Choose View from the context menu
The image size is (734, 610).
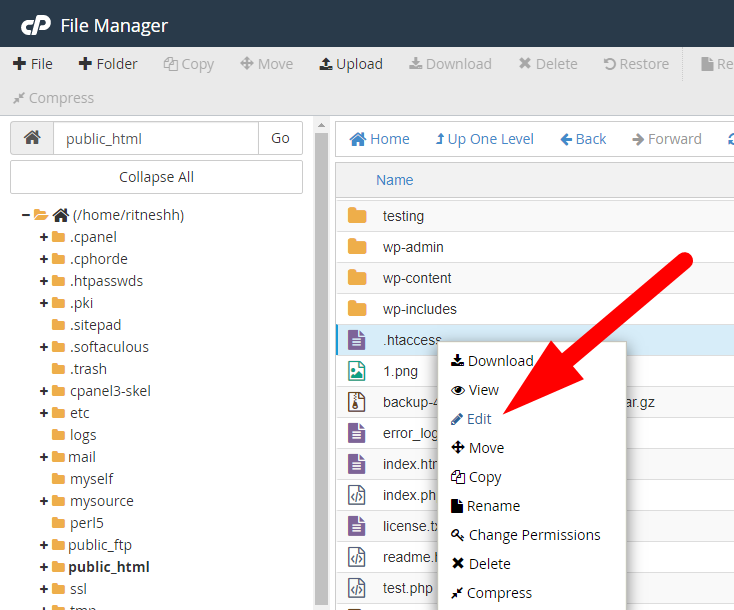(475, 390)
